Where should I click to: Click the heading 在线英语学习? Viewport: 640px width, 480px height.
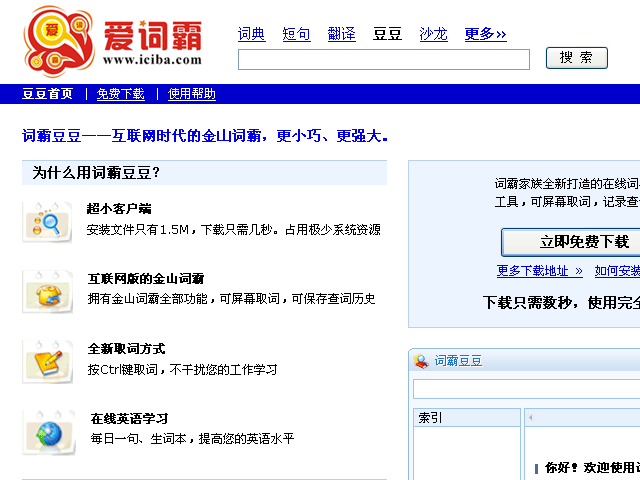(x=129, y=419)
